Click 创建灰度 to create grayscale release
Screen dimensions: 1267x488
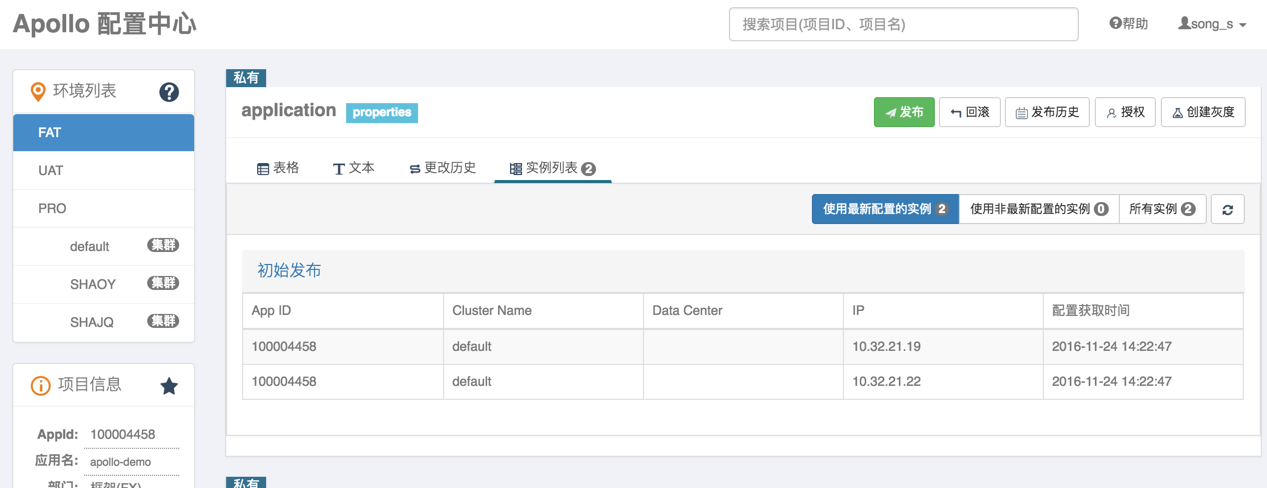click(x=1203, y=112)
